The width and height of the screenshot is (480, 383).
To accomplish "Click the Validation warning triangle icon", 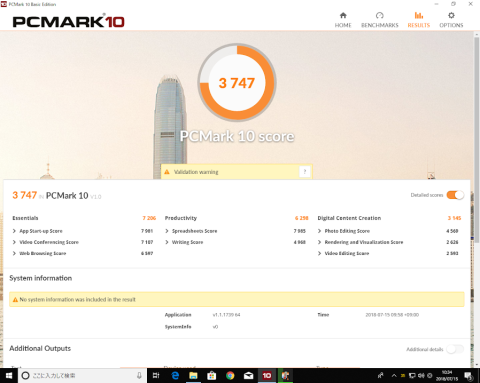I will pyautogui.click(x=167, y=172).
